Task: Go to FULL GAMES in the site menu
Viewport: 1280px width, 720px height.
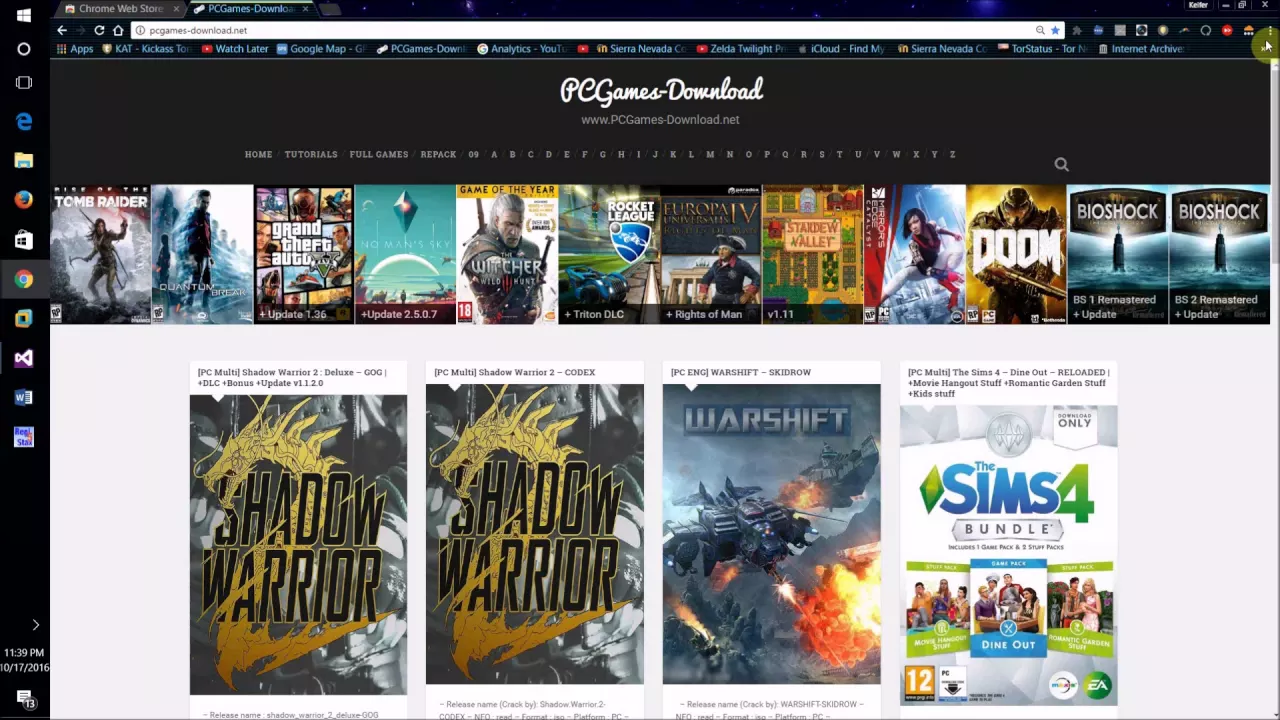Action: tap(379, 155)
